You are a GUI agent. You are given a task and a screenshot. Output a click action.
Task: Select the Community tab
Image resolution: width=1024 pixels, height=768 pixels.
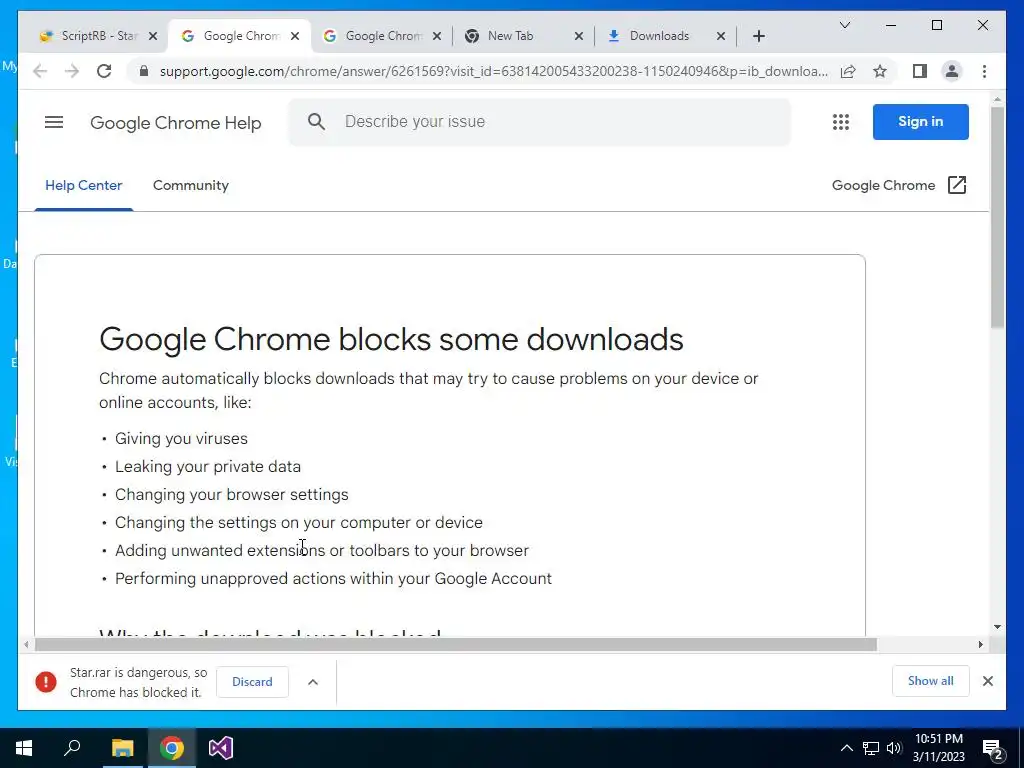pyautogui.click(x=191, y=185)
